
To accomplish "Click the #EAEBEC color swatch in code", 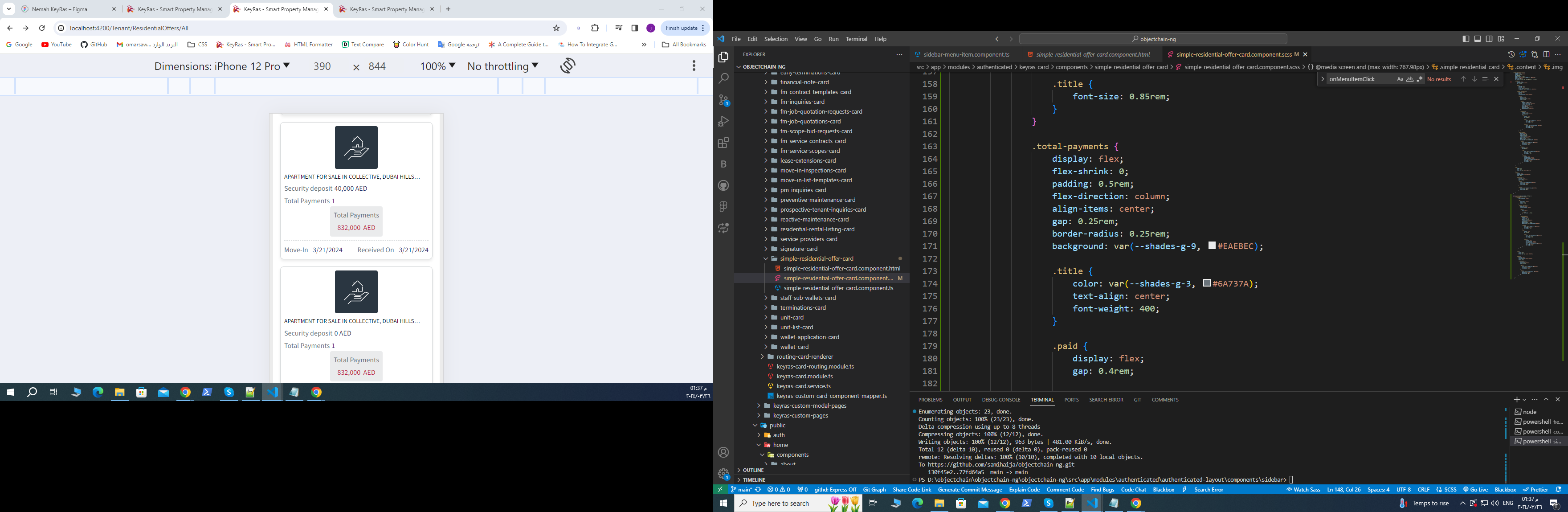I will pos(1212,246).
